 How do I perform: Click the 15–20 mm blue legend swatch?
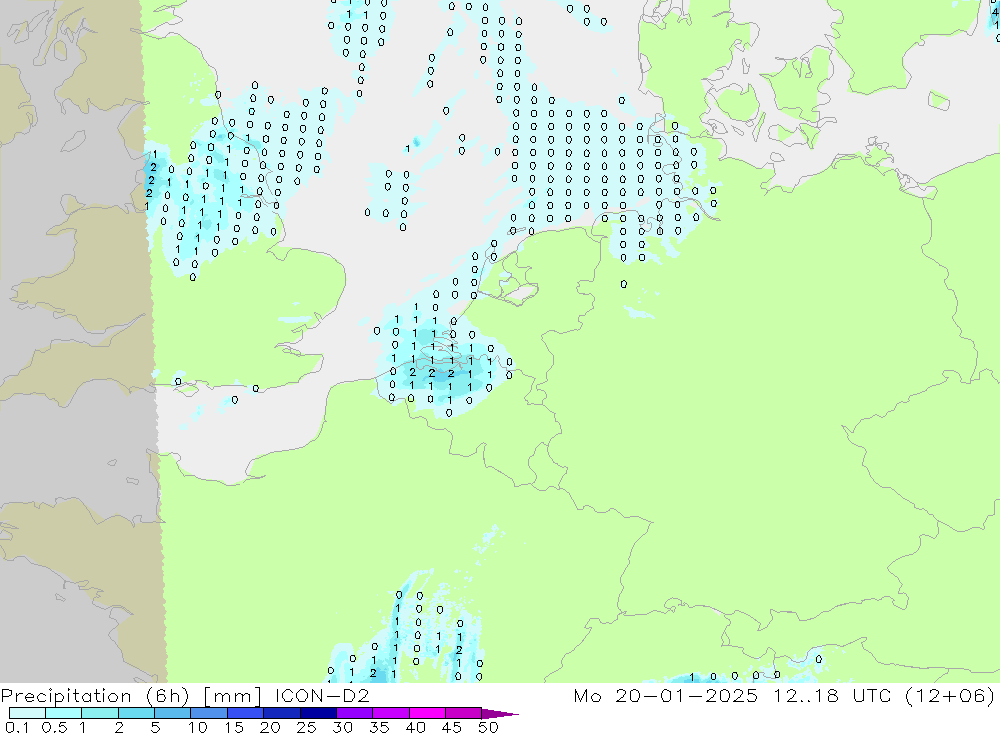click(246, 713)
